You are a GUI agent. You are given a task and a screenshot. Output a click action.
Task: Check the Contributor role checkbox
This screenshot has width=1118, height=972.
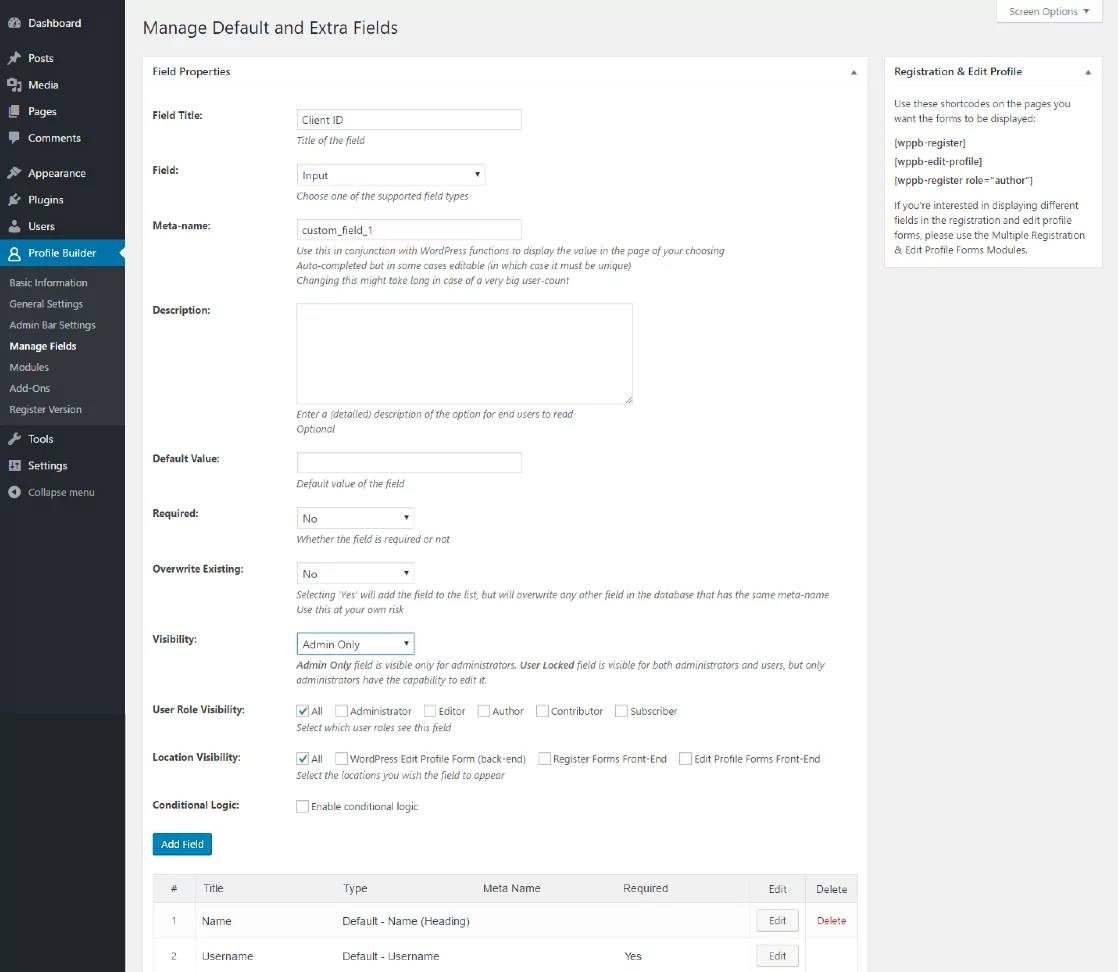tap(542, 711)
